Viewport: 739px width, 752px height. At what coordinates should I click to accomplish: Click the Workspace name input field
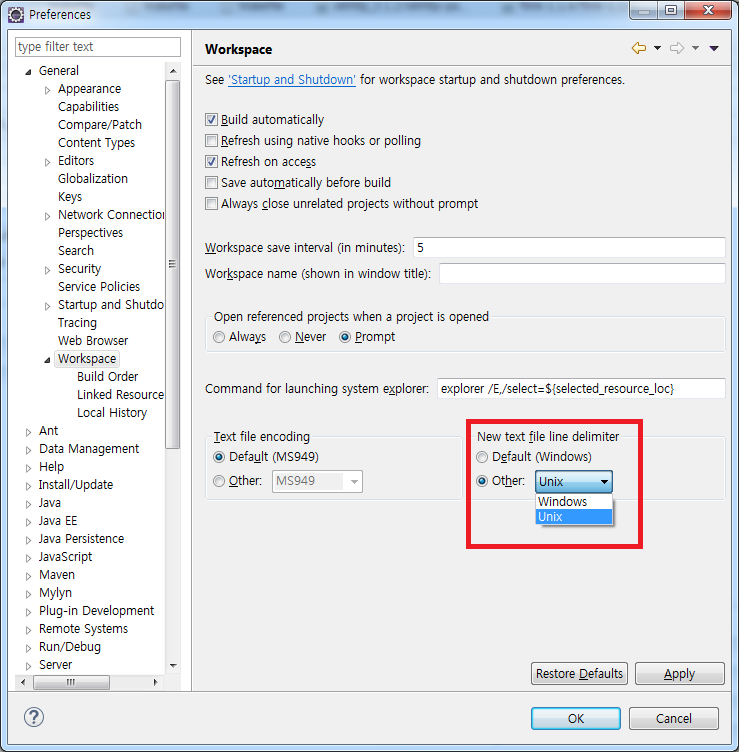[582, 273]
